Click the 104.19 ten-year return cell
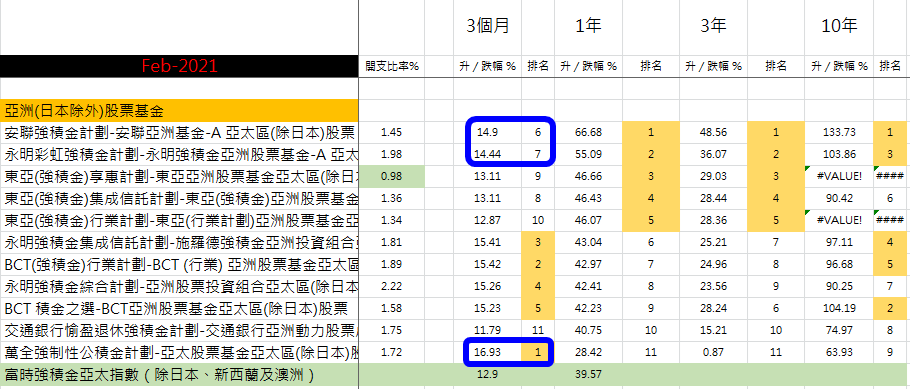This screenshot has width=910, height=389. 839,308
